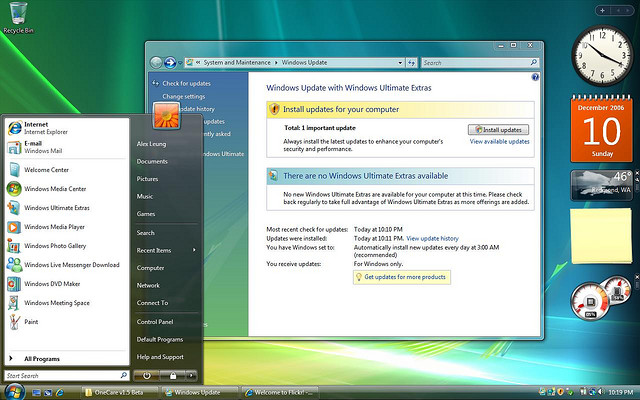Click Get updates for more products
The image size is (640, 400).
pos(402,277)
